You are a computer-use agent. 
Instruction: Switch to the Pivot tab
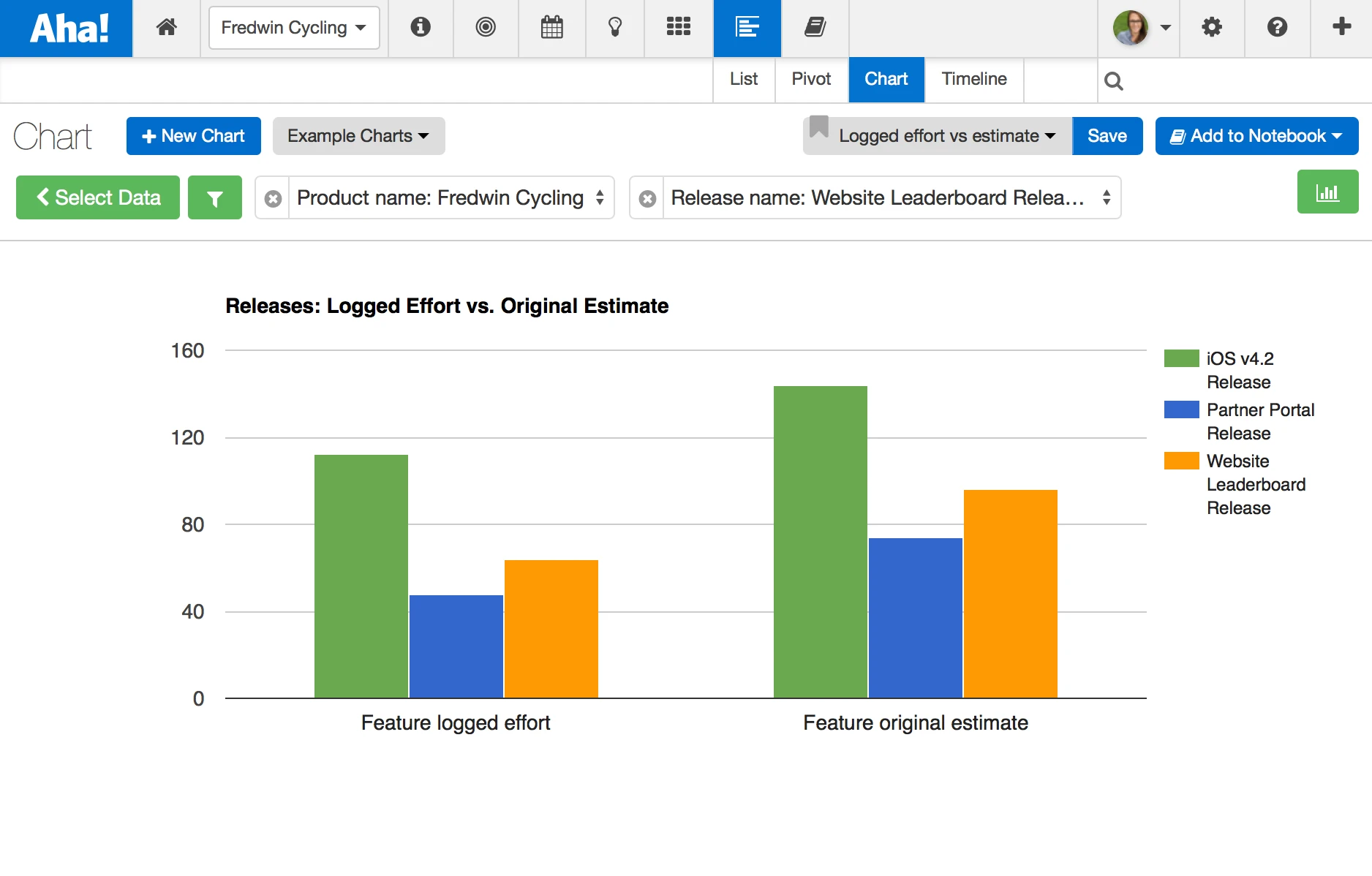point(812,79)
